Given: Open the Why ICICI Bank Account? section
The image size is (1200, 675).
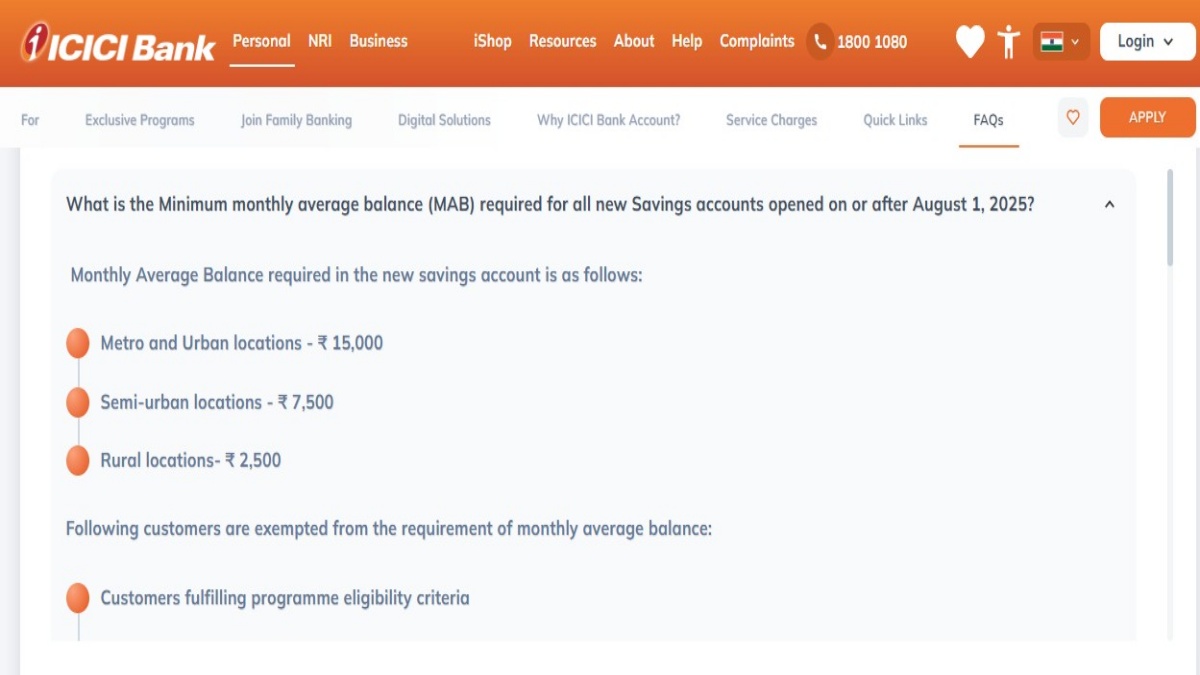Looking at the screenshot, I should [607, 120].
